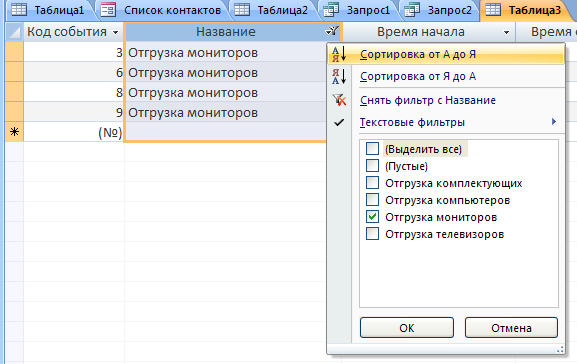Image resolution: width=577 pixels, height=364 pixels.
Task: Click the filter icon in Название header
Action: tap(332, 31)
